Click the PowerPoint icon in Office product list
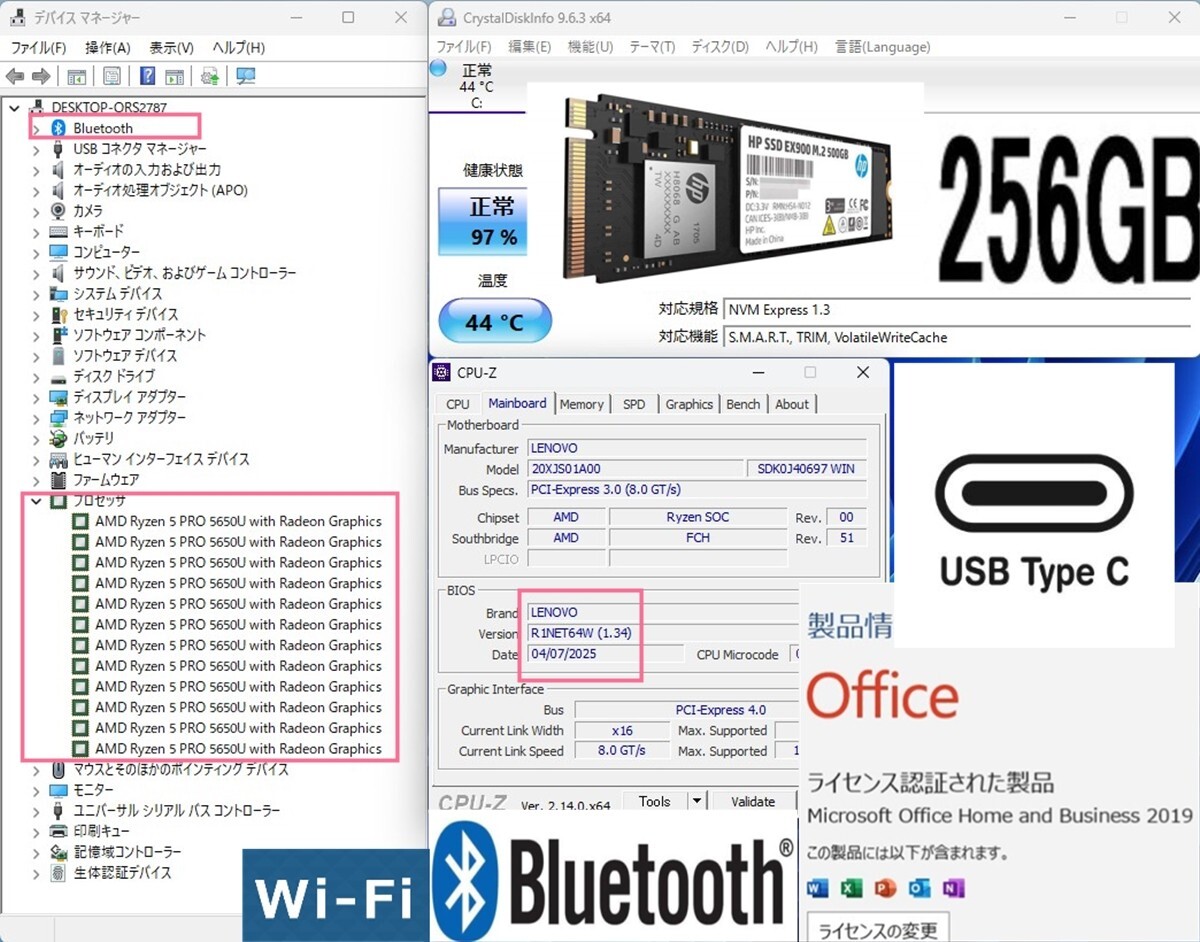 tap(885, 888)
